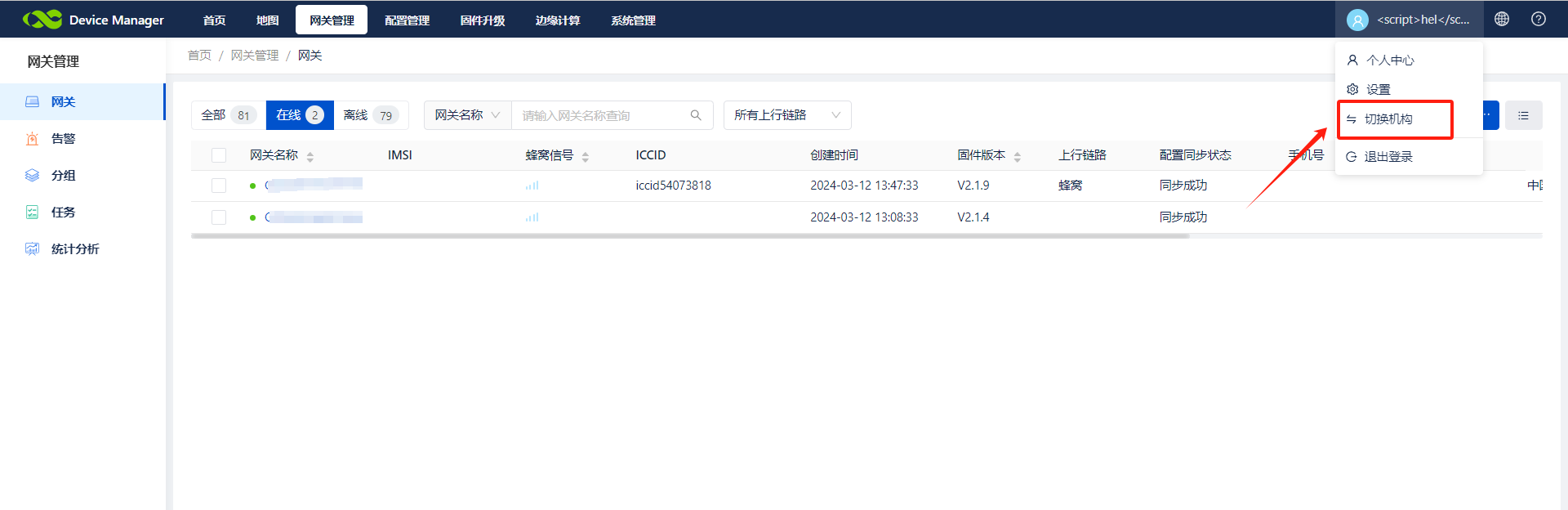Screen dimensions: 1568x510
Task: Click the 蜂窝 uplink cell
Action: click(x=1070, y=186)
